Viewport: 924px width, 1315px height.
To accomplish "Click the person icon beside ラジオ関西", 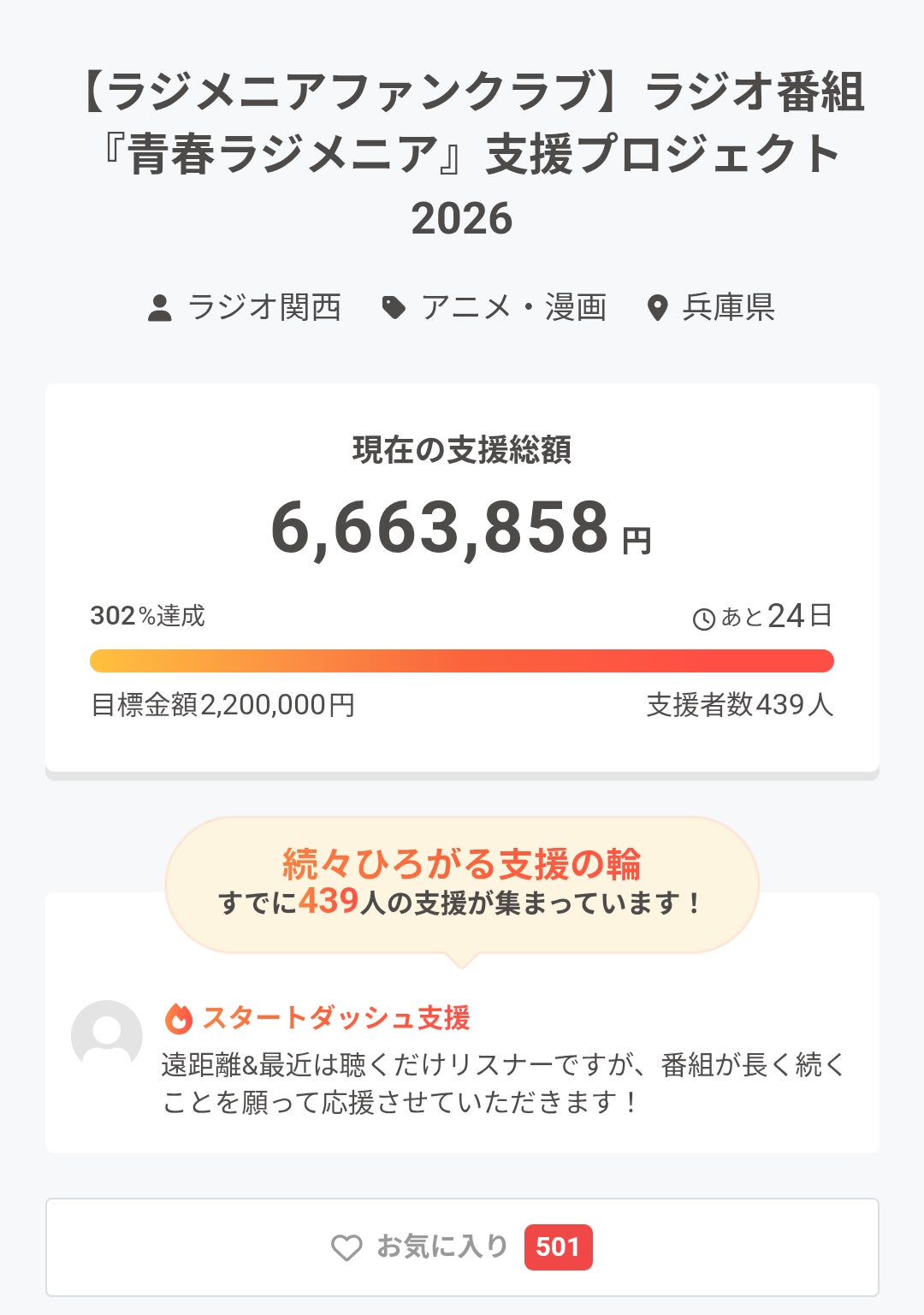I will pos(160,308).
